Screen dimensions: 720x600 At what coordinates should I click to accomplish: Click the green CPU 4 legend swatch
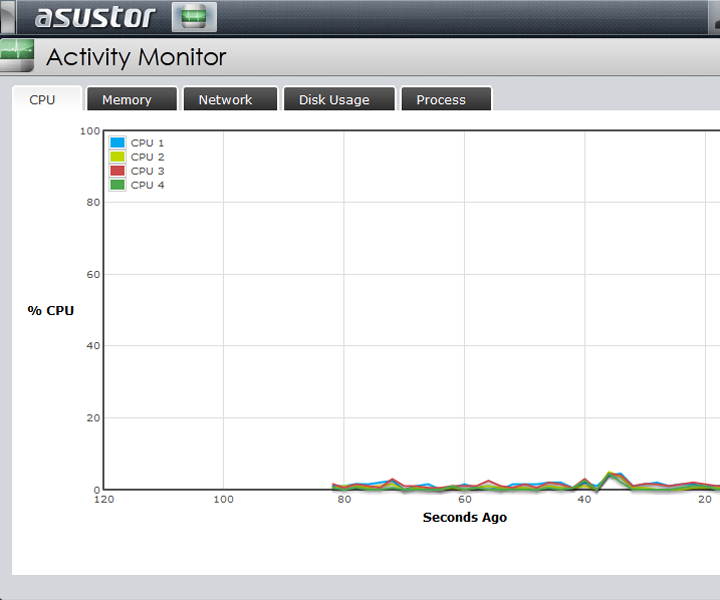coord(117,185)
